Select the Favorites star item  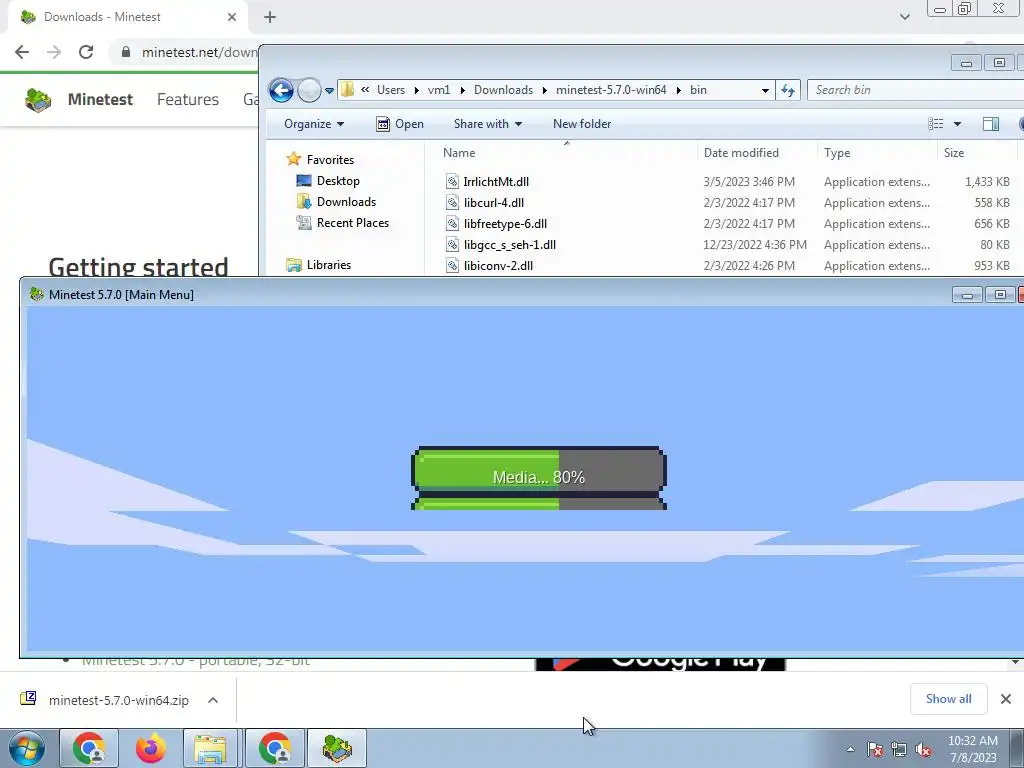tap(320, 160)
